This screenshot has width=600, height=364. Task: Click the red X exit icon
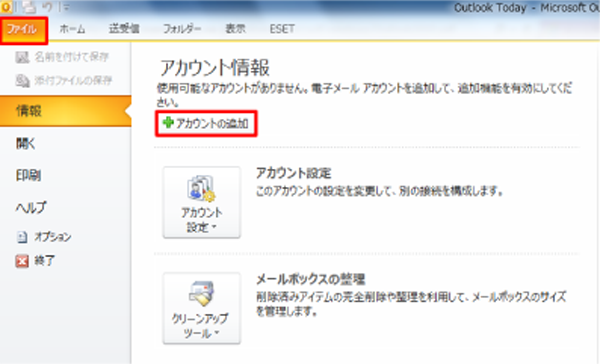22,261
